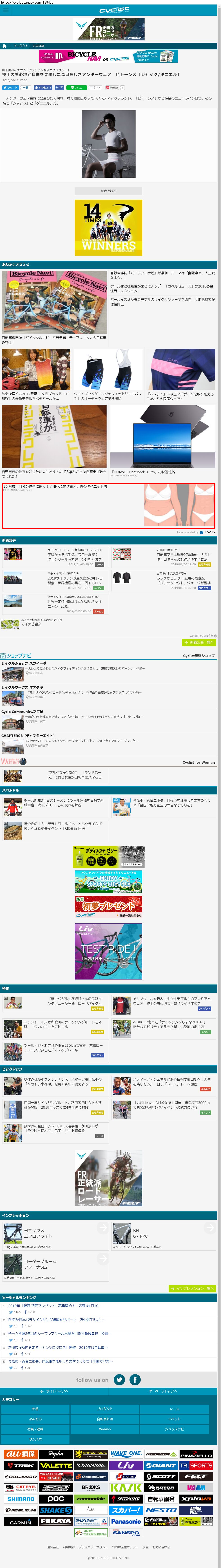
Task: Open the hamburger menu icon
Action: coord(5,10)
